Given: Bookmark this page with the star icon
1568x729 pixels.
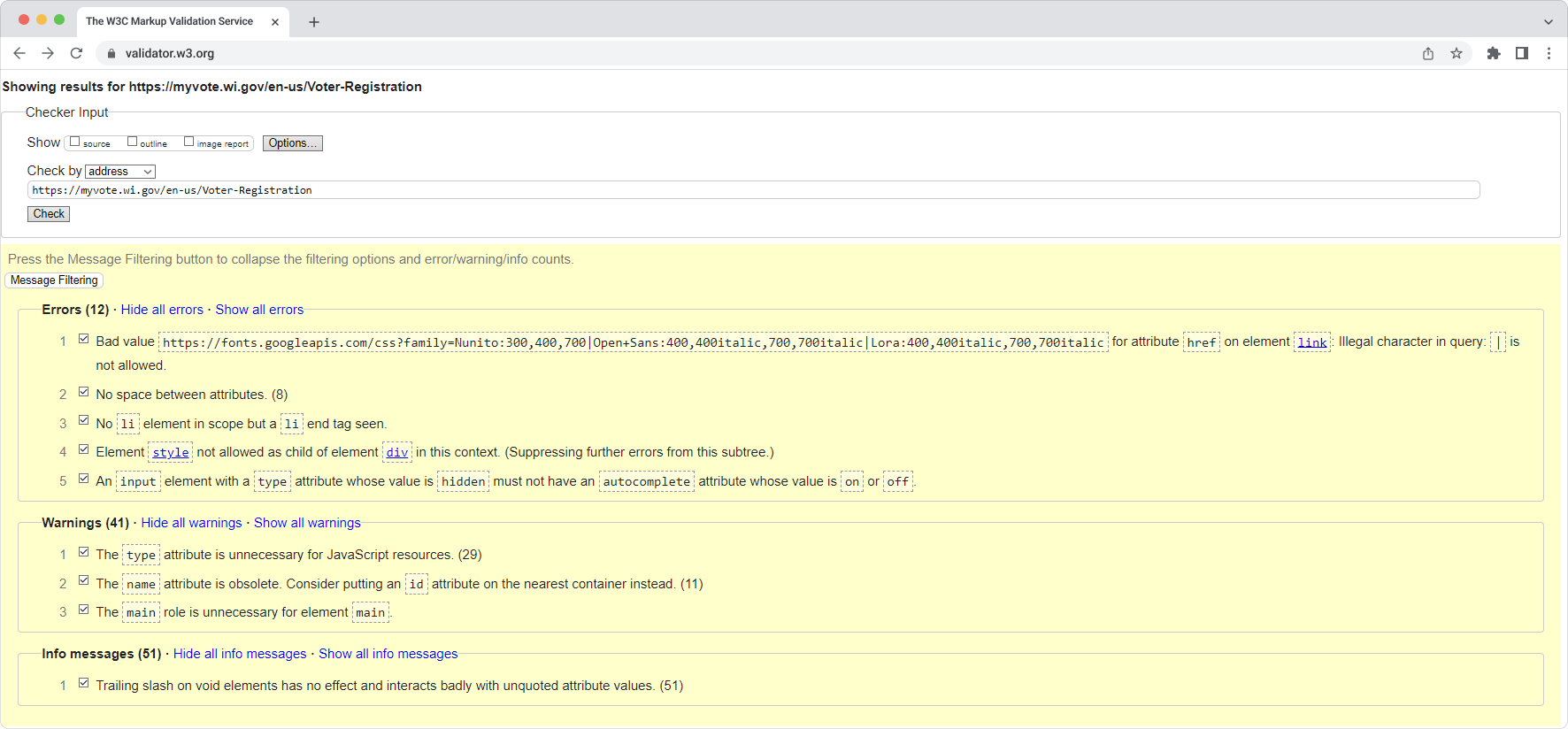Looking at the screenshot, I should (x=1457, y=53).
